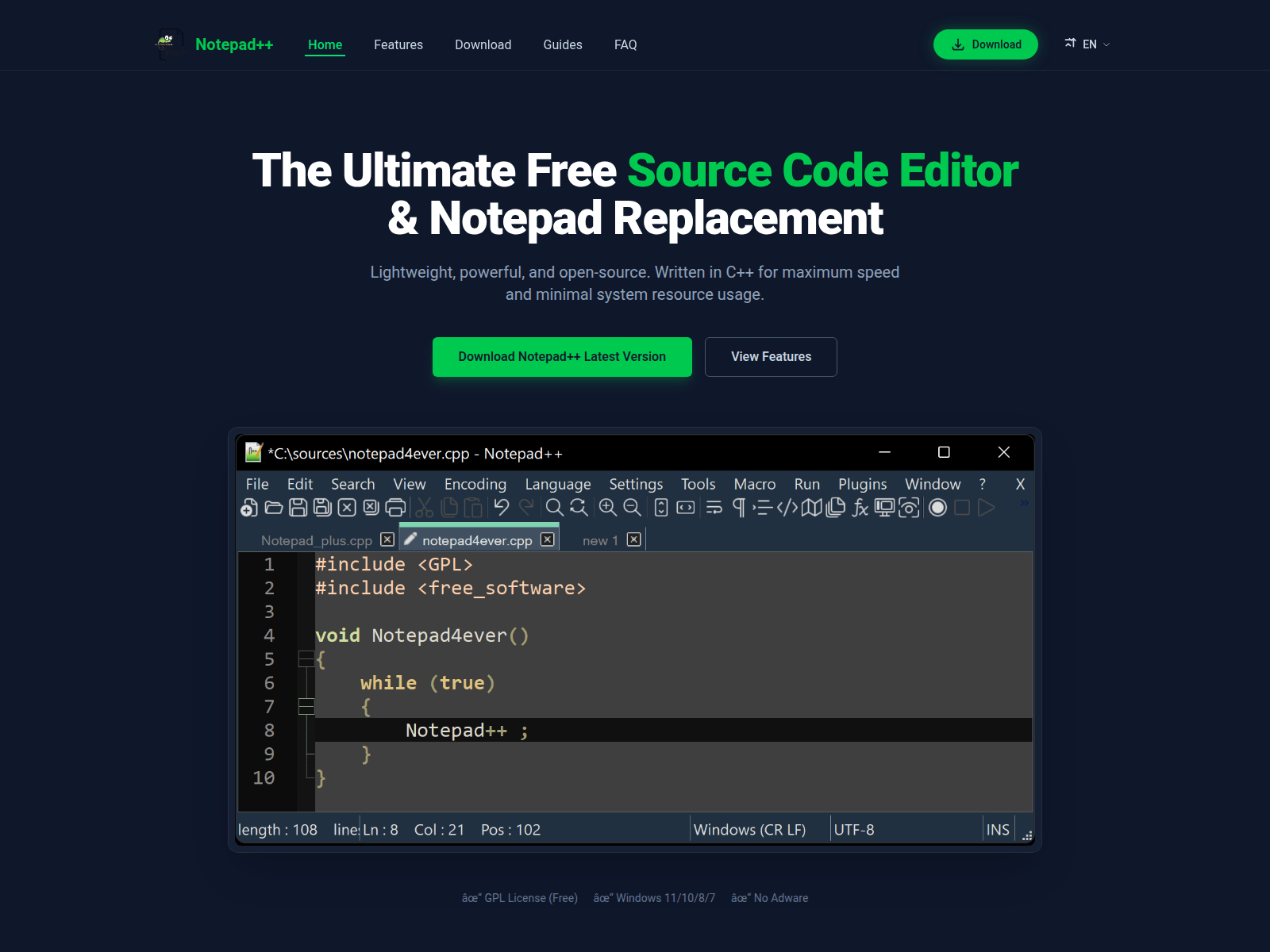Click the Paste clipboard icon
Viewport: 1270px width, 952px height.
click(473, 508)
